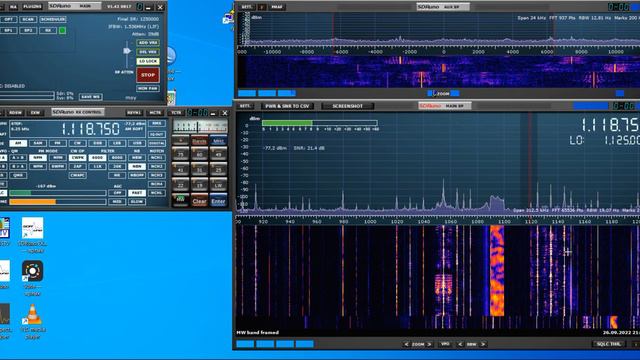The width and height of the screenshot is (640, 360).
Task: Toggle the RX control window button
Action: pos(48,30)
